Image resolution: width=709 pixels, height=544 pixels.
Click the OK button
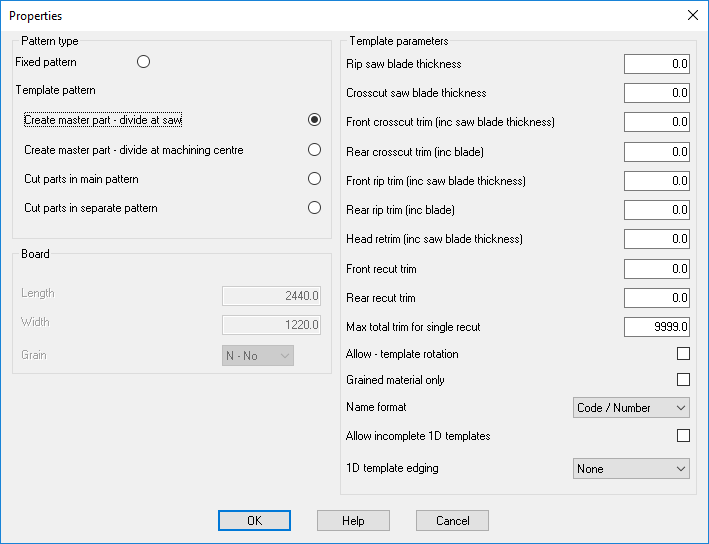tap(254, 520)
